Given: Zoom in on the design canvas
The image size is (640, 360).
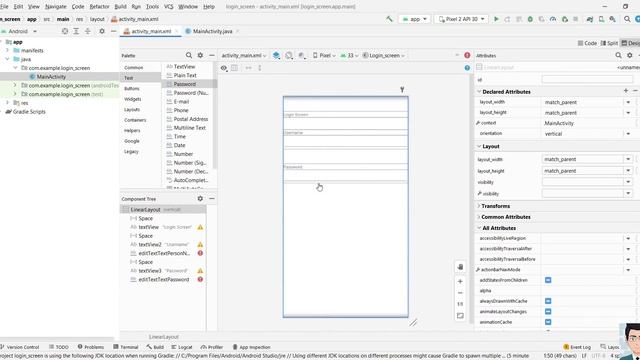Looking at the screenshot, I should point(460,282).
